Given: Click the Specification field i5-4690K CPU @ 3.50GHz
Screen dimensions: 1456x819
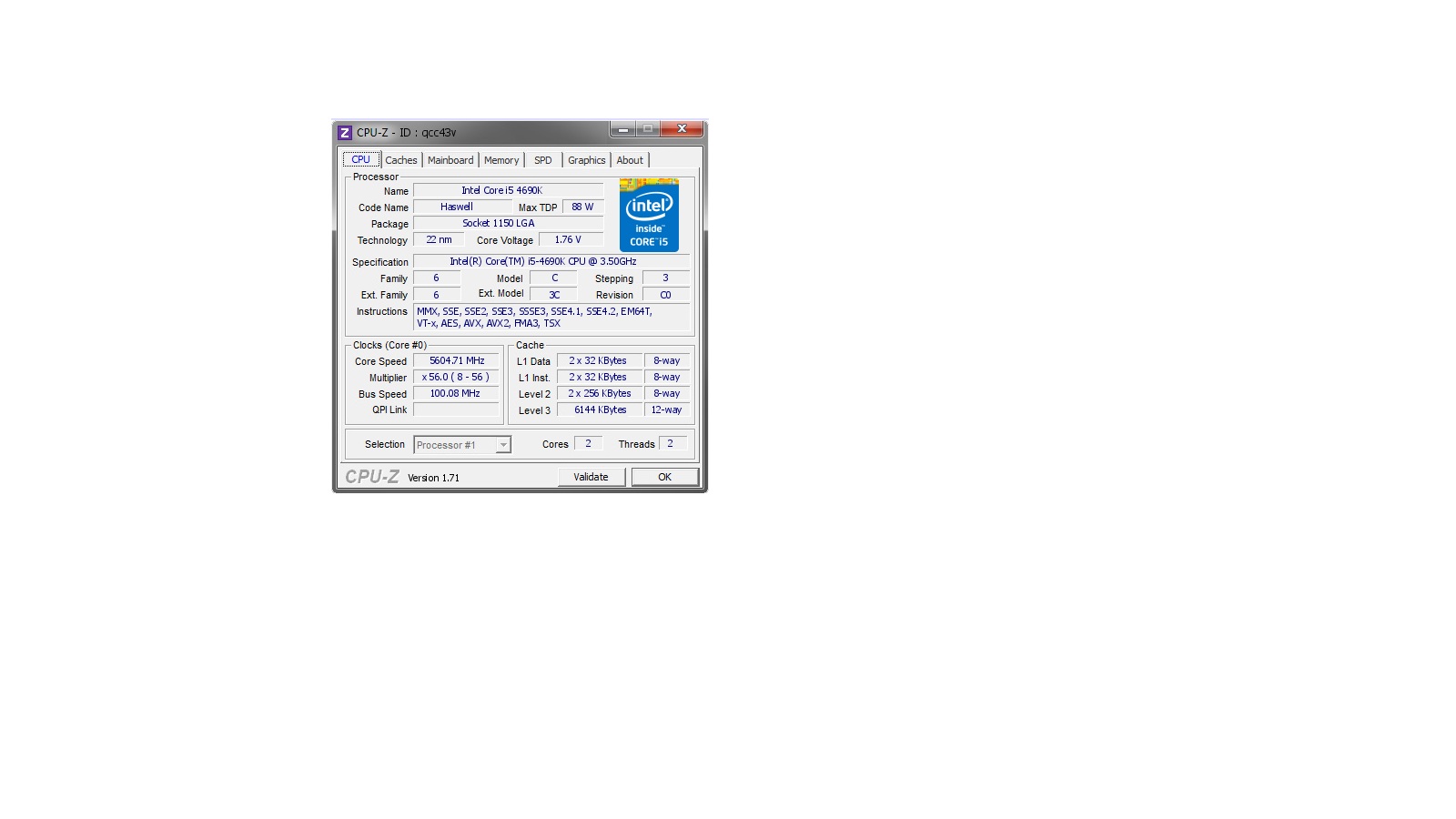Looking at the screenshot, I should click(551, 261).
